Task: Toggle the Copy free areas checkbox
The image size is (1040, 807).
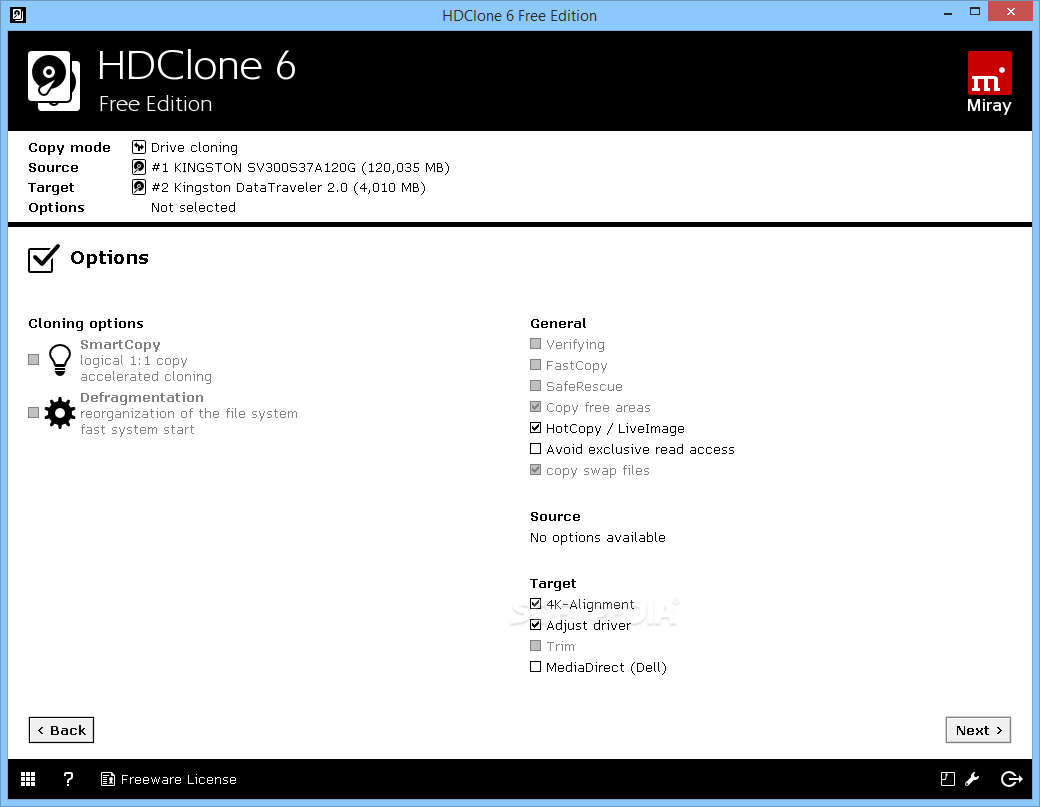Action: (535, 406)
